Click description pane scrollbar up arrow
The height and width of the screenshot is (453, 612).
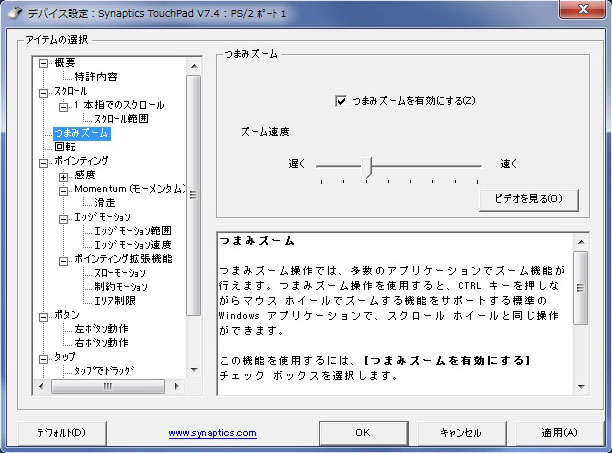tap(581, 242)
